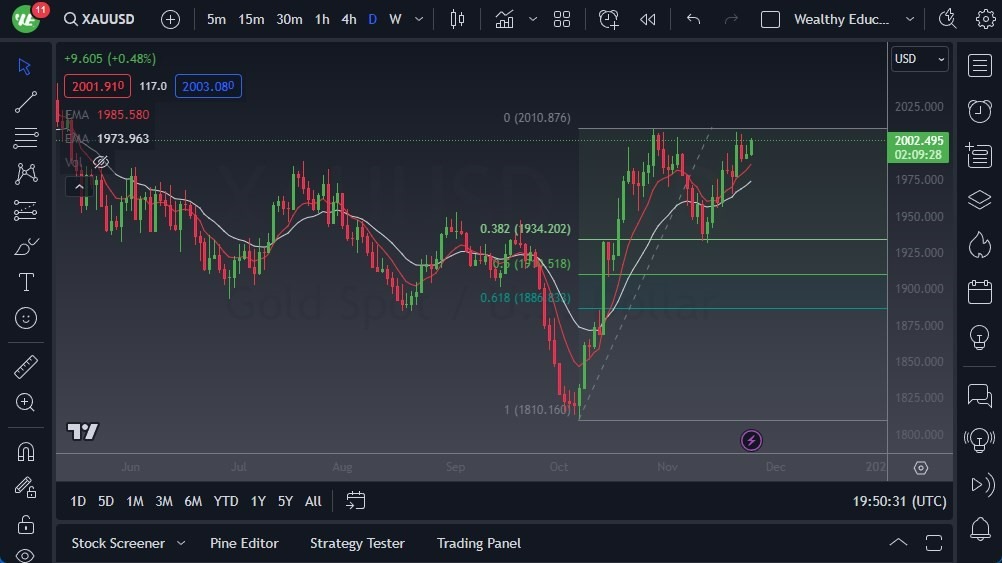Open the USD currency dropdown
Image resolution: width=1002 pixels, height=563 pixels.
919,59
